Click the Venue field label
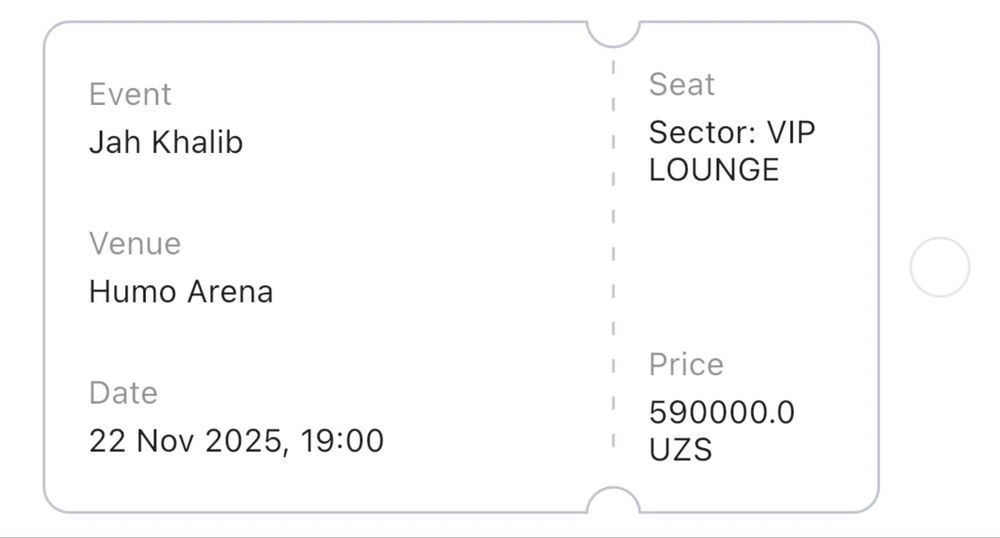Viewport: 1000px width, 538px height. coord(135,243)
